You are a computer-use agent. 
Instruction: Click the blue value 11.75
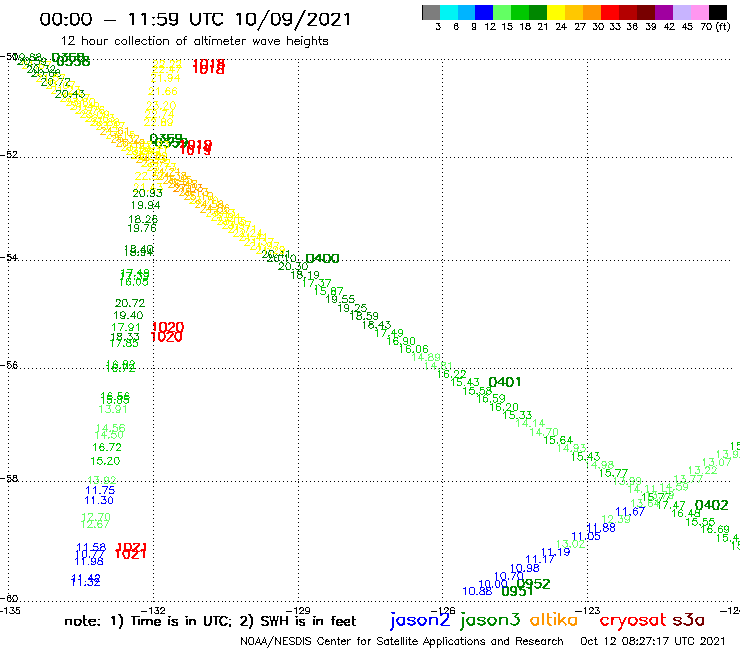point(100,490)
